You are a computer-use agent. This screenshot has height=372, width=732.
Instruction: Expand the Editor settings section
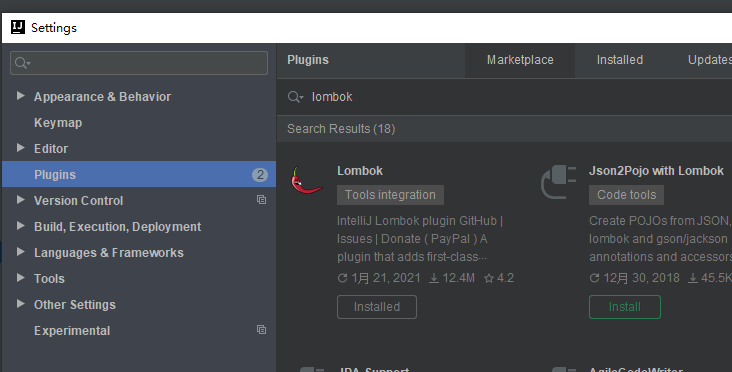[21, 147]
